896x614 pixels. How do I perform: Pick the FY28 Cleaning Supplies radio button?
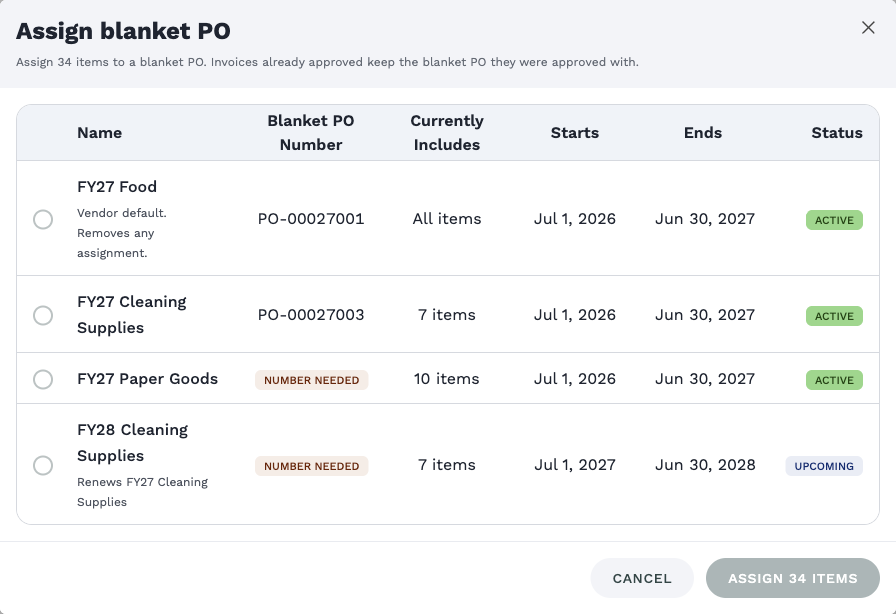[x=43, y=465]
